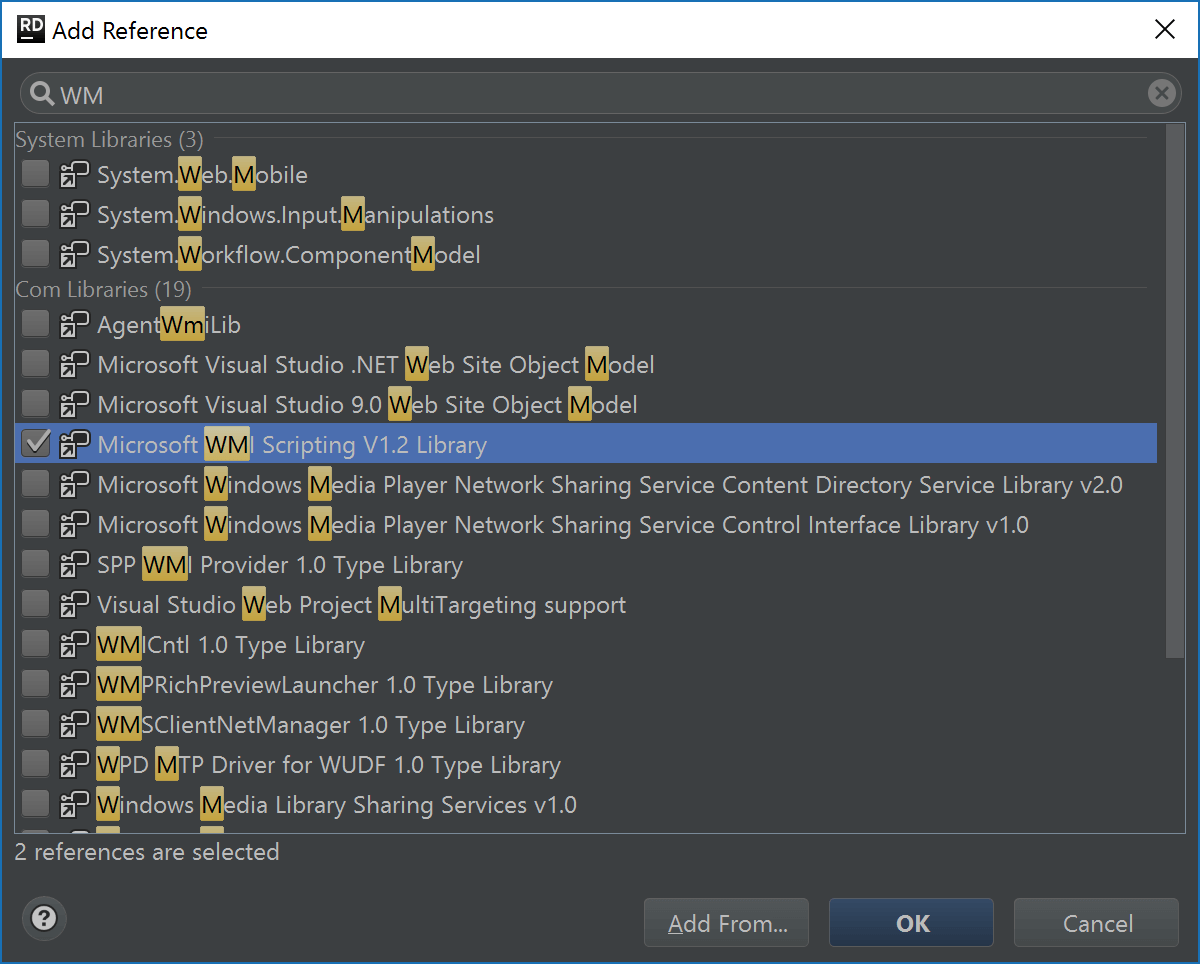Select the WMPRichPreviewLauncher 1.0 Type Library text
This screenshot has width=1200, height=964.
click(x=325, y=685)
